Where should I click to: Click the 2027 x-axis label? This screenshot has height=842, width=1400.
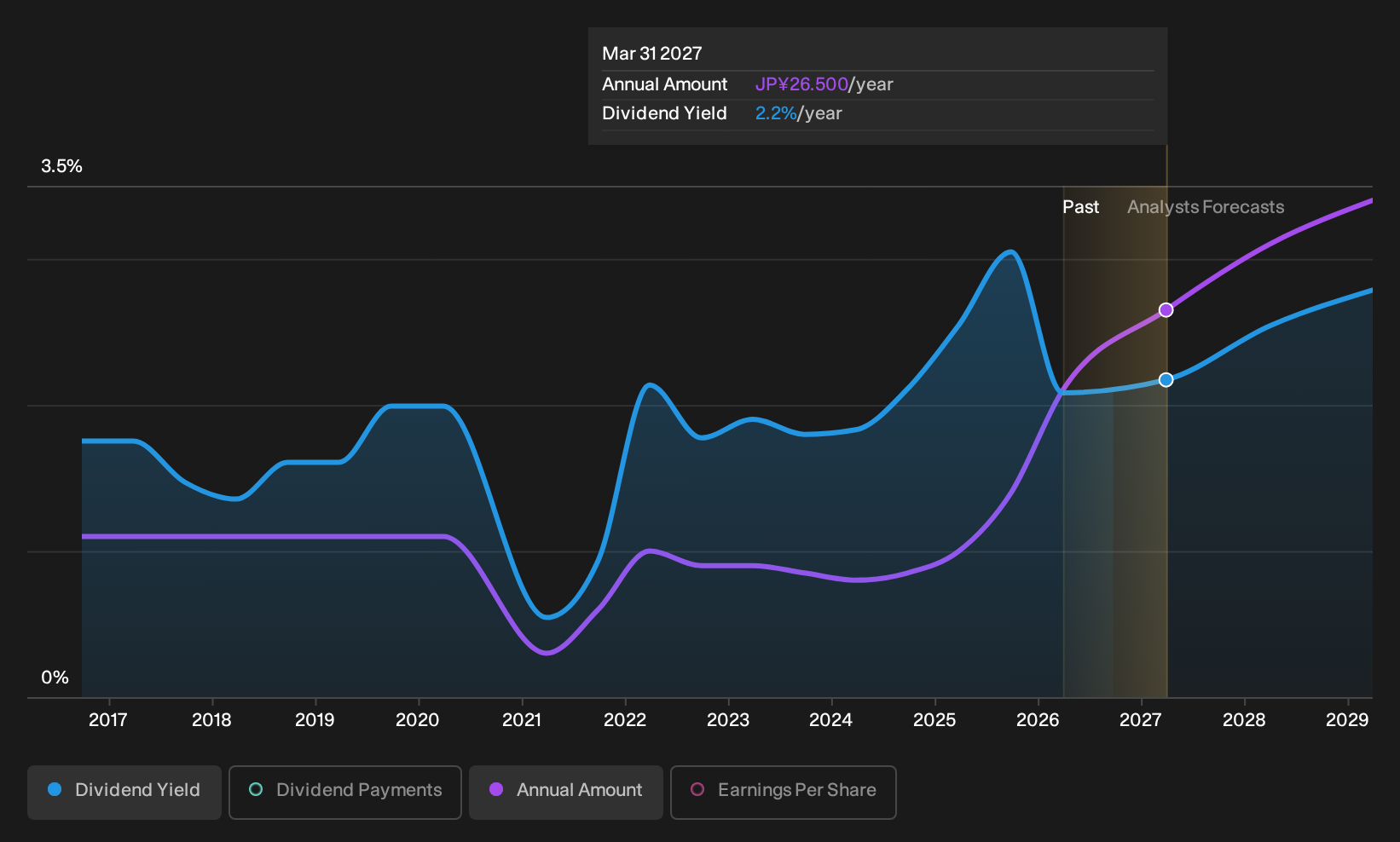(x=1141, y=720)
